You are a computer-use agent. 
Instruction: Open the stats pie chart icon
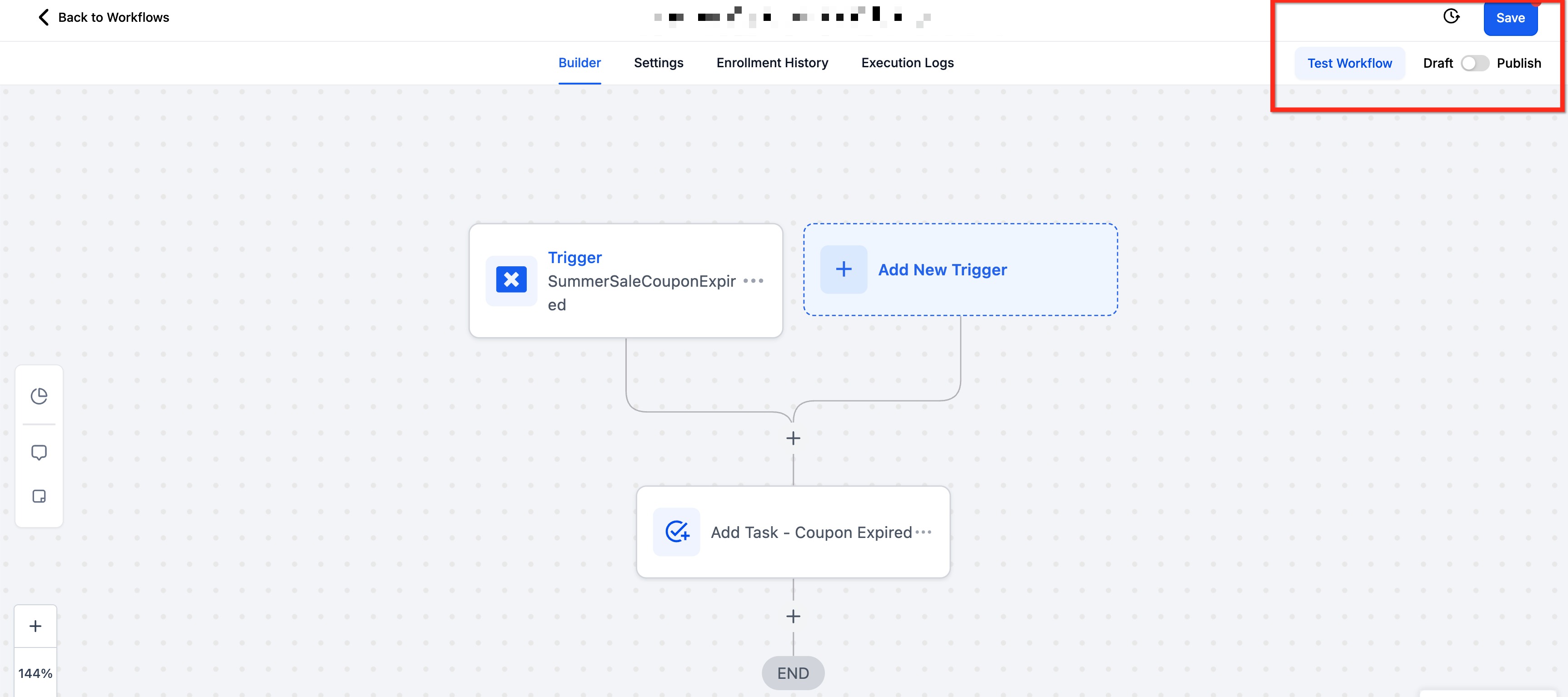click(x=39, y=396)
